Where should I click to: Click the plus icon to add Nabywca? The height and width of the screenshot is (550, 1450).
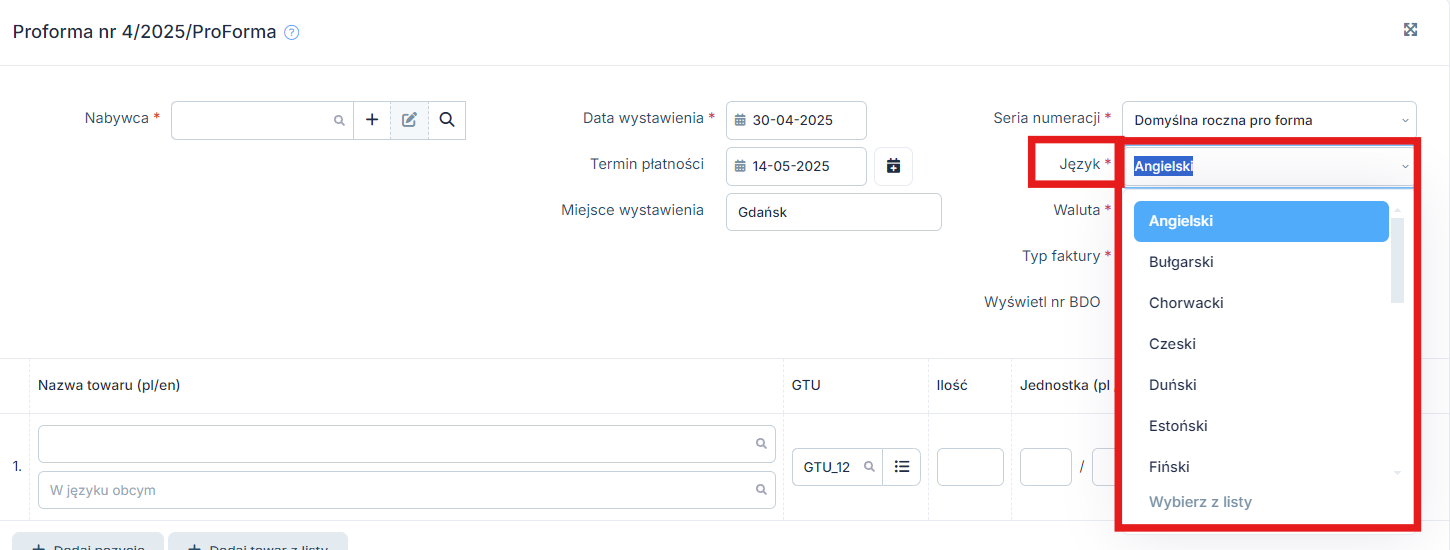tap(372, 120)
